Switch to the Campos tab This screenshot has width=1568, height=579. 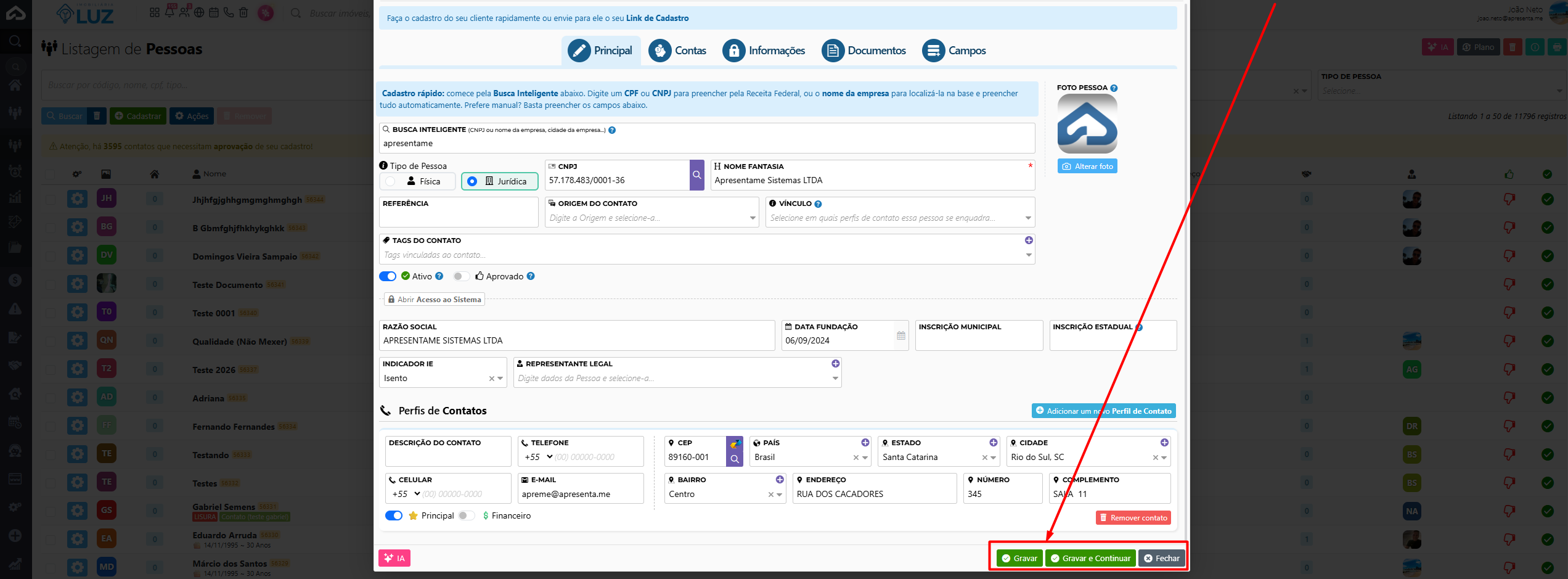[954, 51]
